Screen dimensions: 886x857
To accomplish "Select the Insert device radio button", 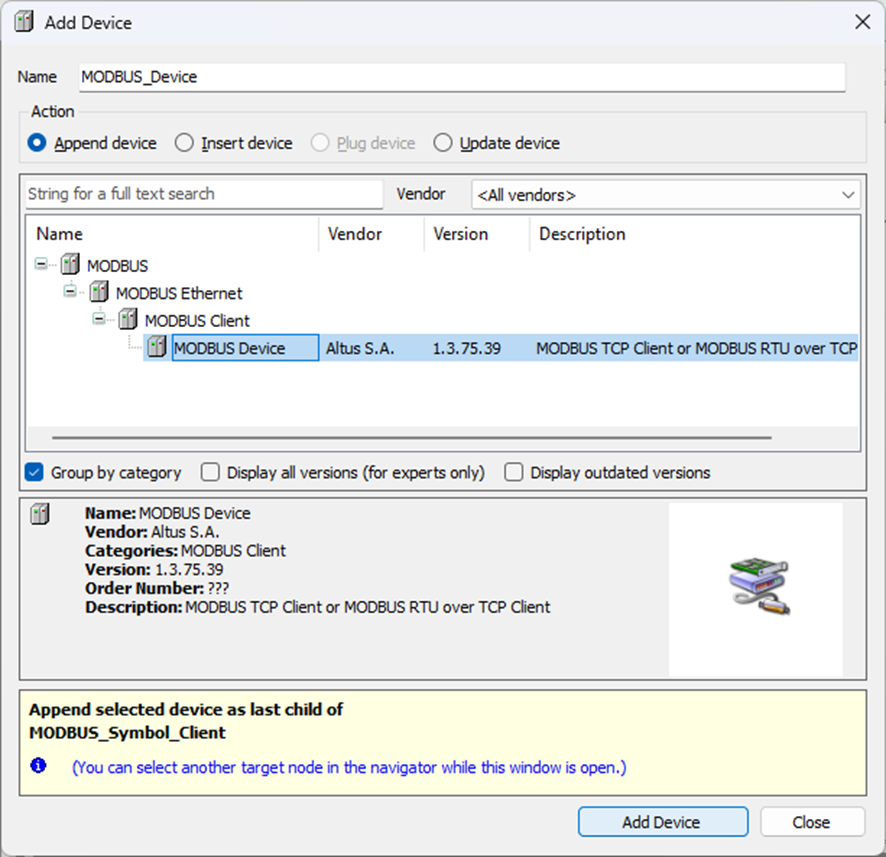I will coord(184,143).
